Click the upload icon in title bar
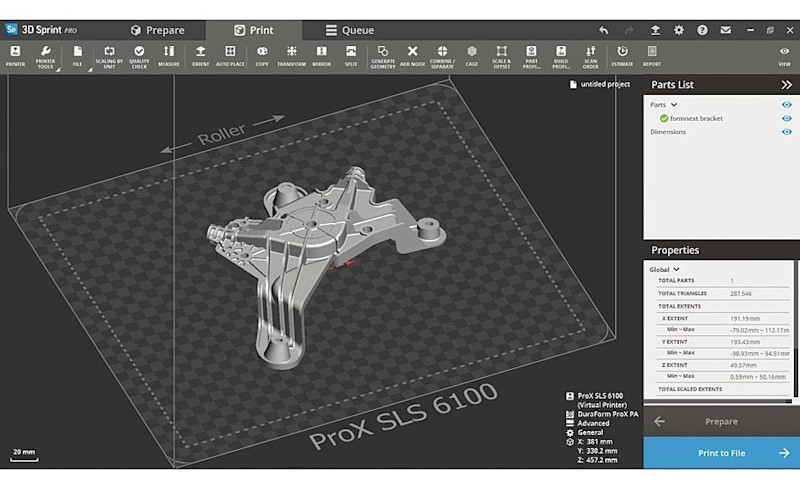 [x=655, y=31]
